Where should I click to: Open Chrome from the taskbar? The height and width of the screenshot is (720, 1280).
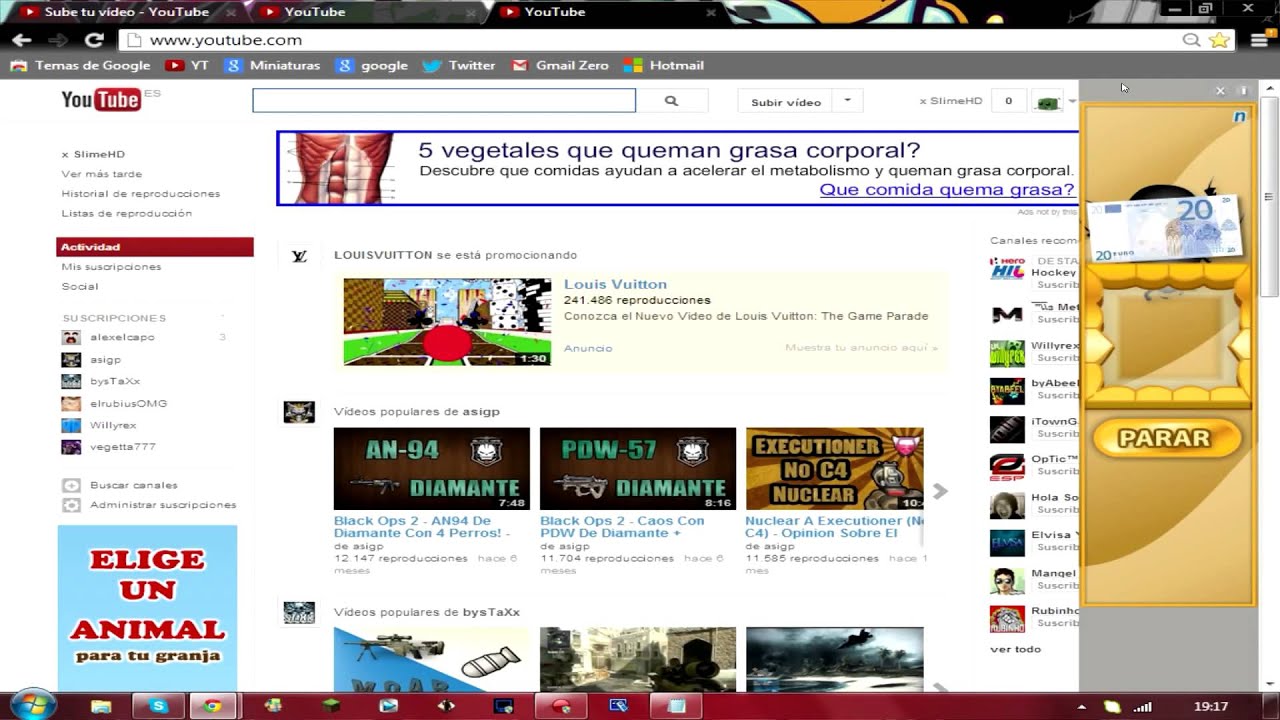pos(212,706)
